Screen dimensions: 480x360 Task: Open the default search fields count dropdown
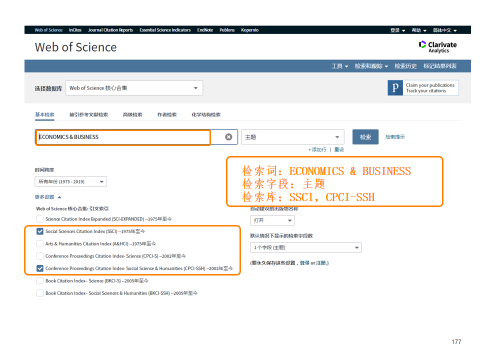tap(306, 248)
